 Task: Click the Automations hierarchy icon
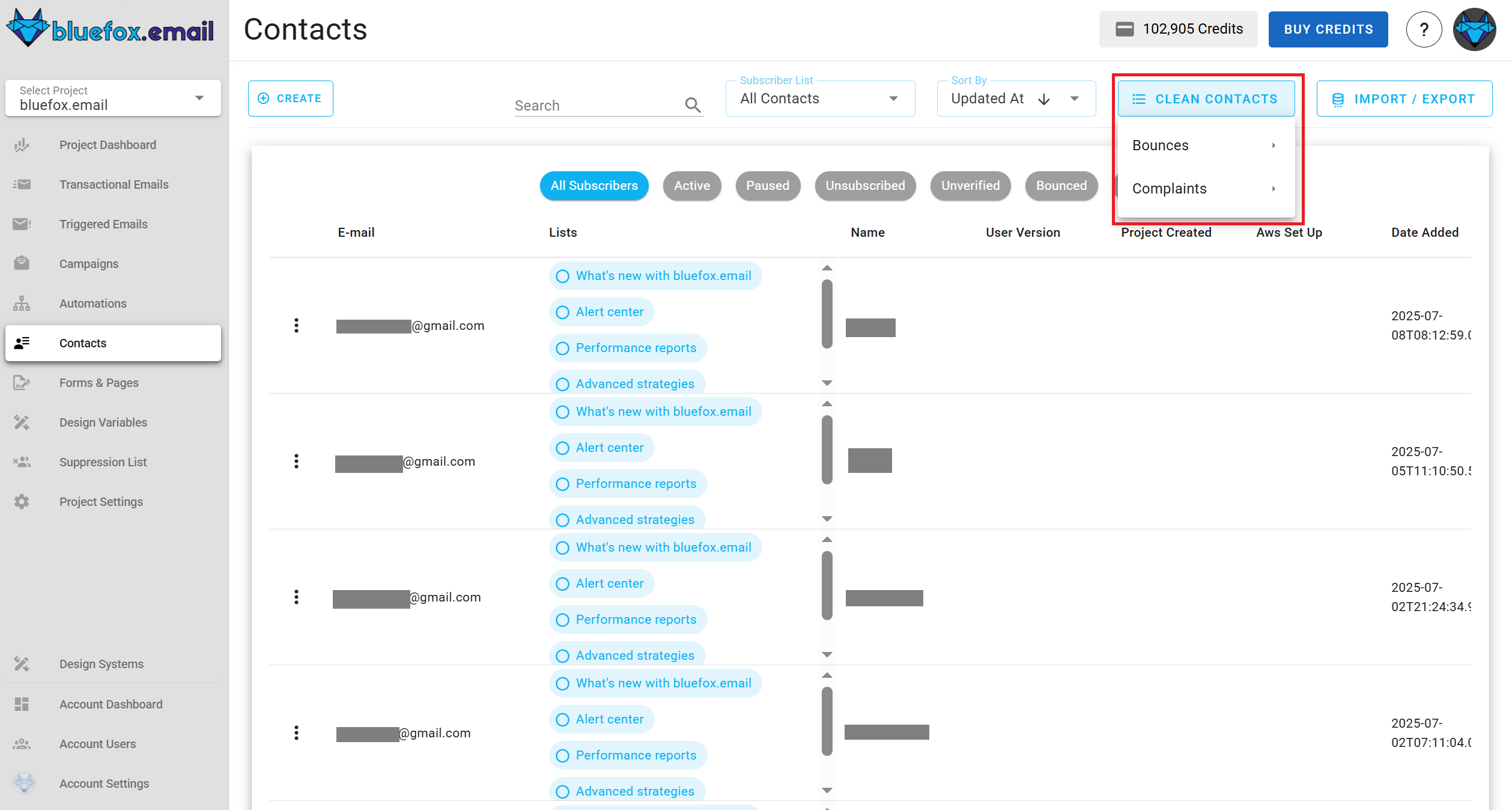pyautogui.click(x=22, y=303)
